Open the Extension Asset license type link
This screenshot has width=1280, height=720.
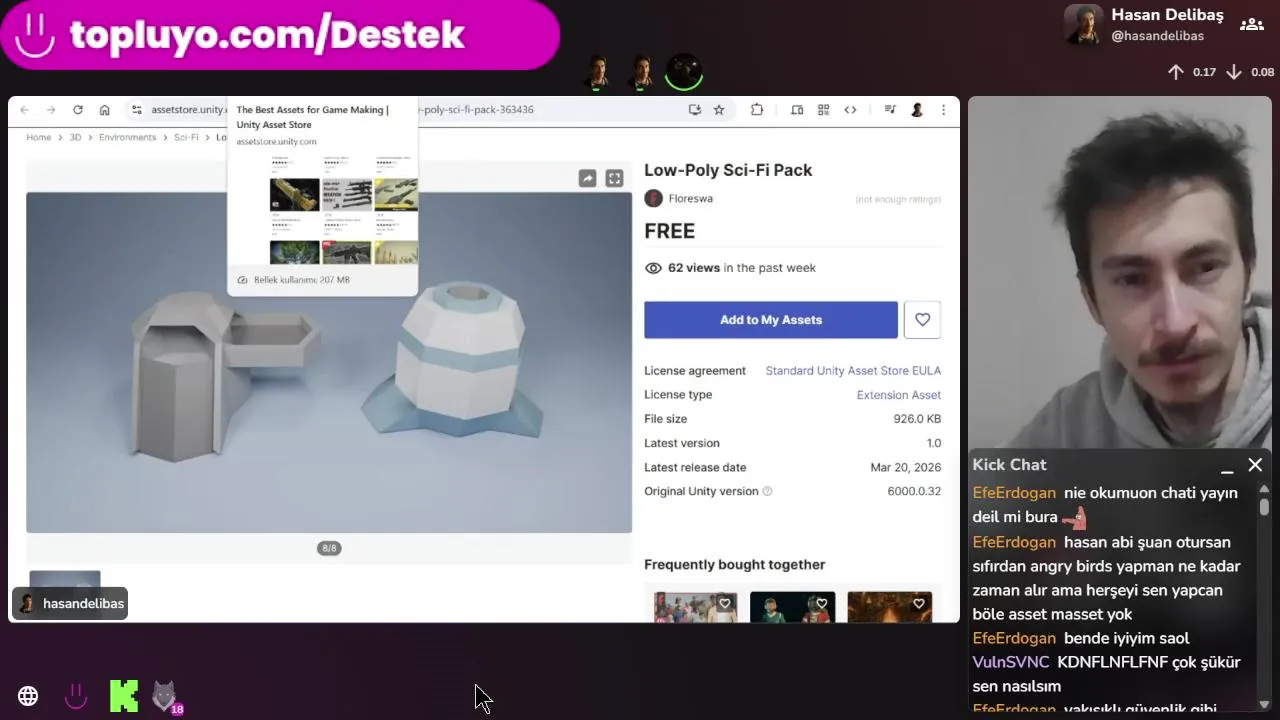(899, 395)
